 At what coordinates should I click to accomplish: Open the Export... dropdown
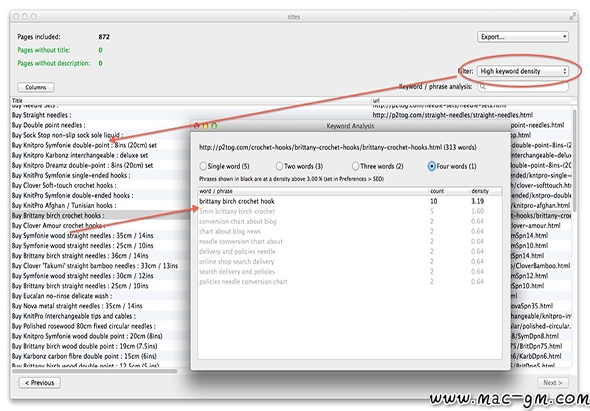523,37
